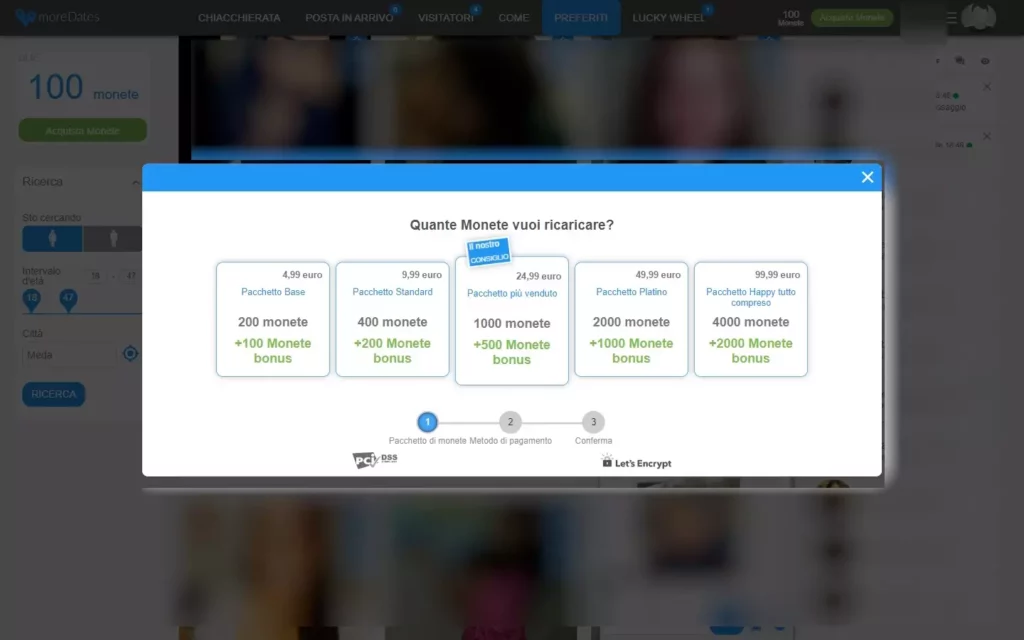Image resolution: width=1024 pixels, height=640 pixels.
Task: Open the Preferiti tab
Action: click(x=581, y=18)
